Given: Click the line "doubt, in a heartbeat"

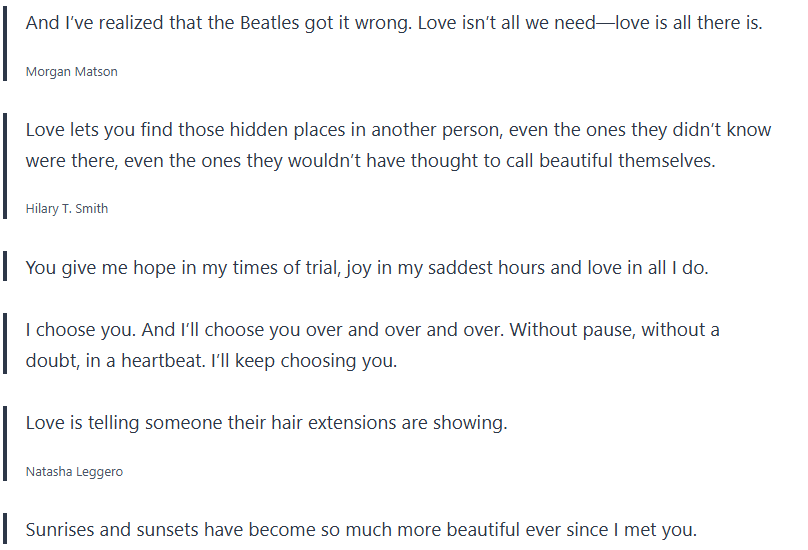Looking at the screenshot, I should tap(211, 361).
